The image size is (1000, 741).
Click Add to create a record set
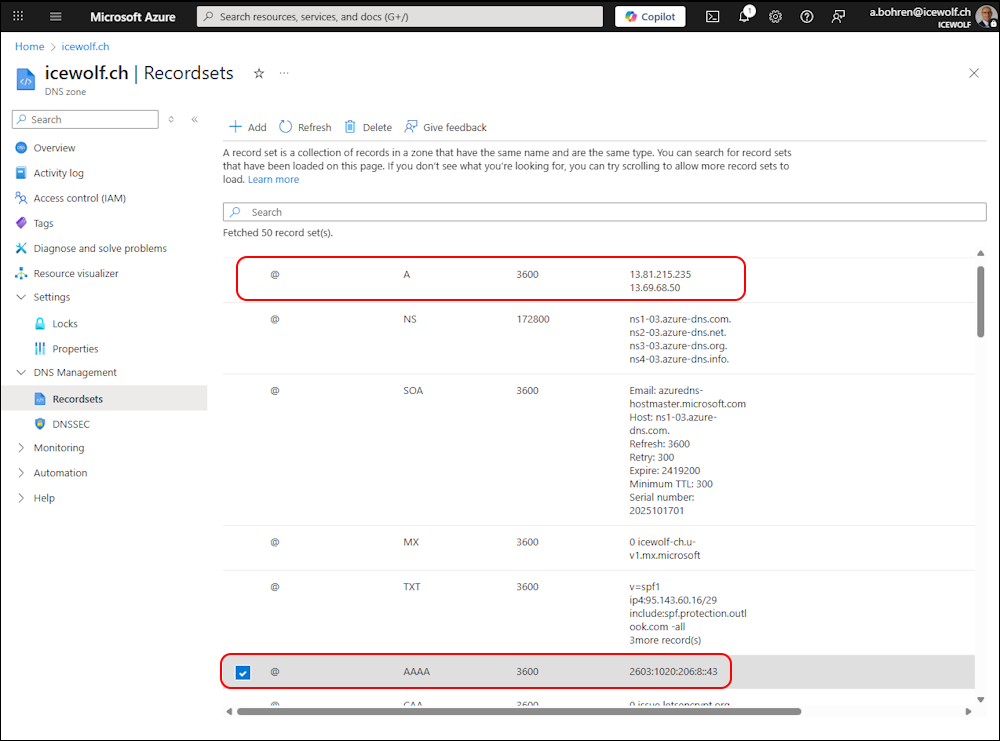pos(247,127)
